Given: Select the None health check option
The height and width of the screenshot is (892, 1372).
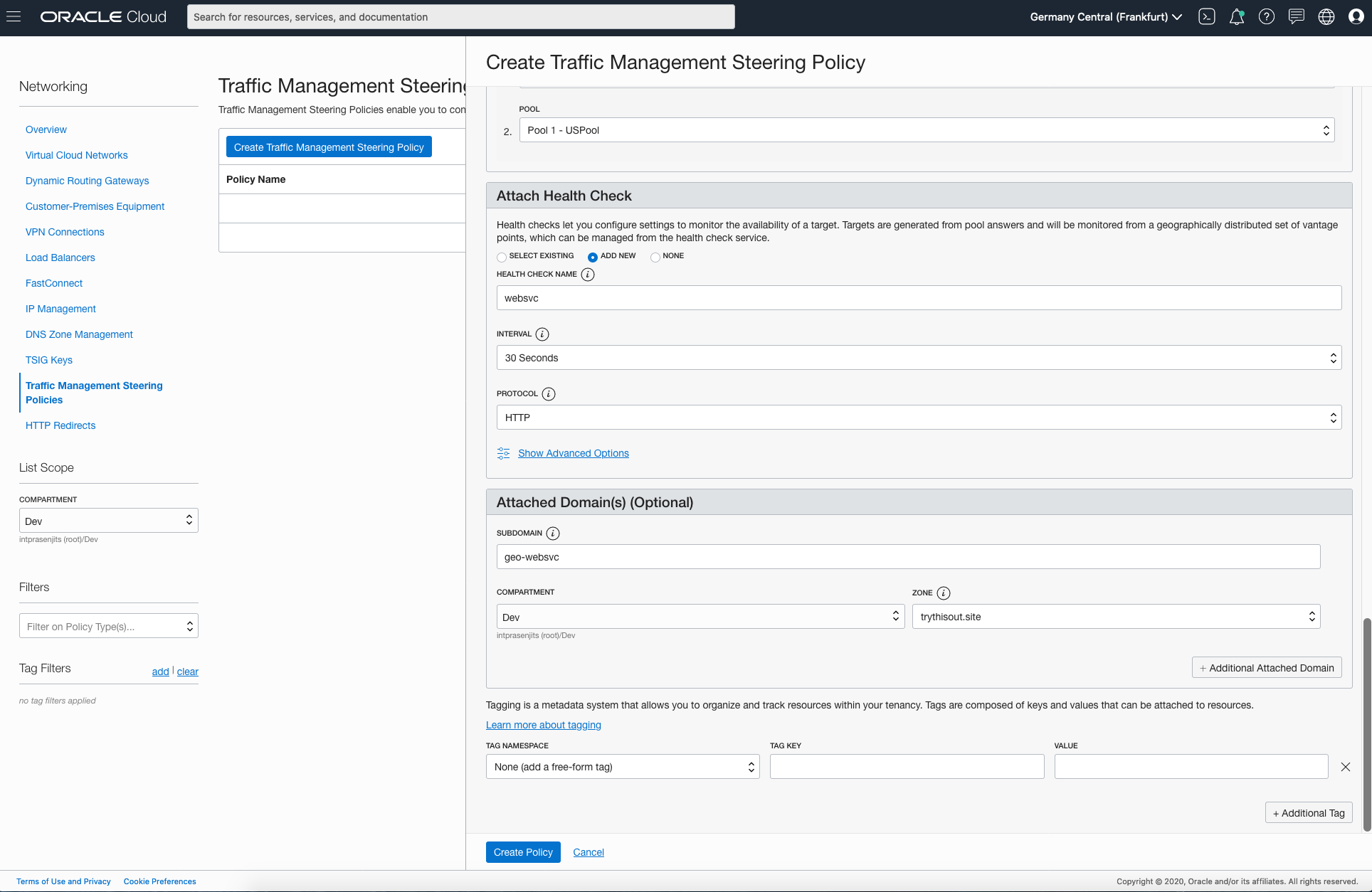Looking at the screenshot, I should point(655,257).
